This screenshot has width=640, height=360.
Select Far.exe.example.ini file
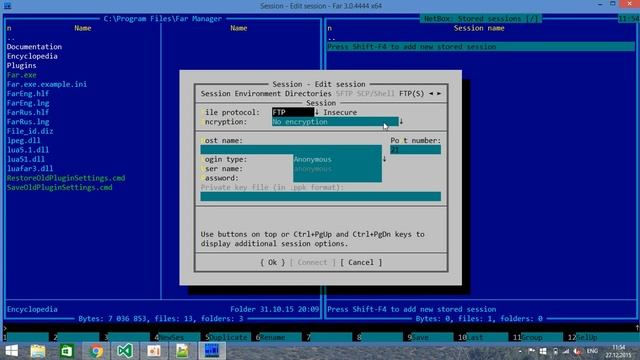pos(47,84)
